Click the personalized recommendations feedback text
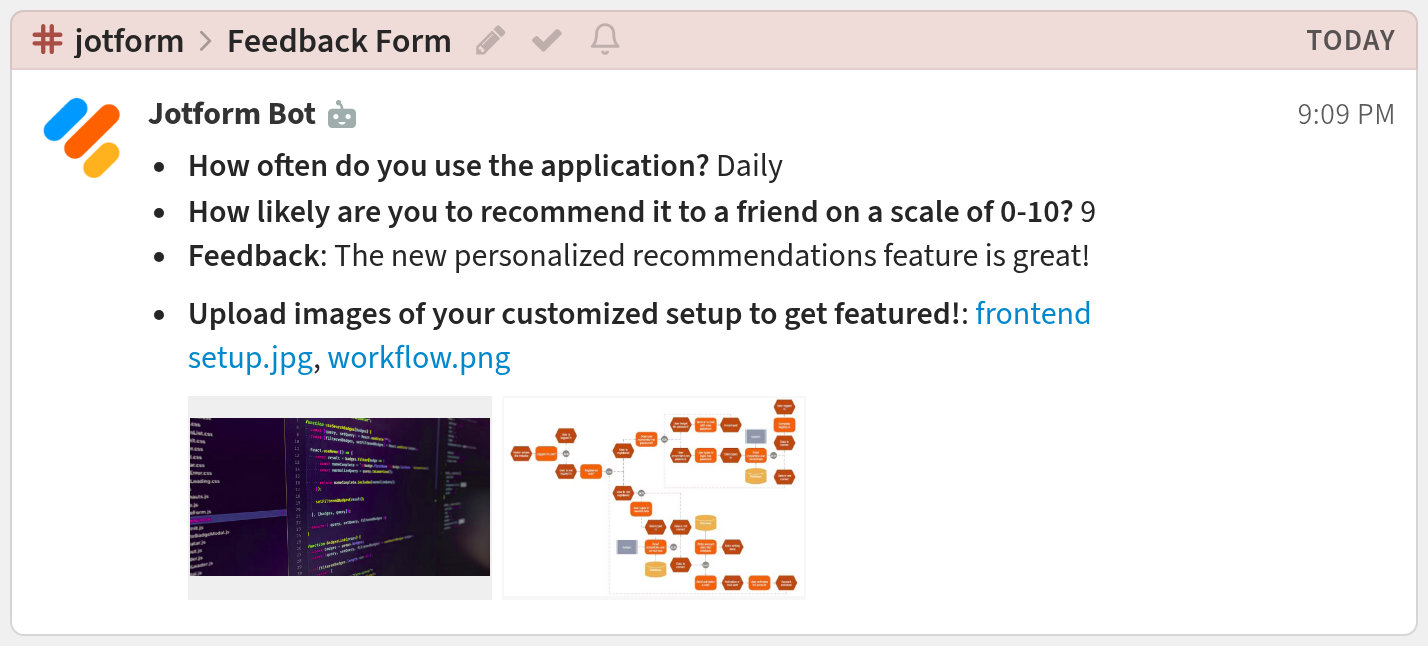Viewport: 1428px width, 646px height. point(711,256)
